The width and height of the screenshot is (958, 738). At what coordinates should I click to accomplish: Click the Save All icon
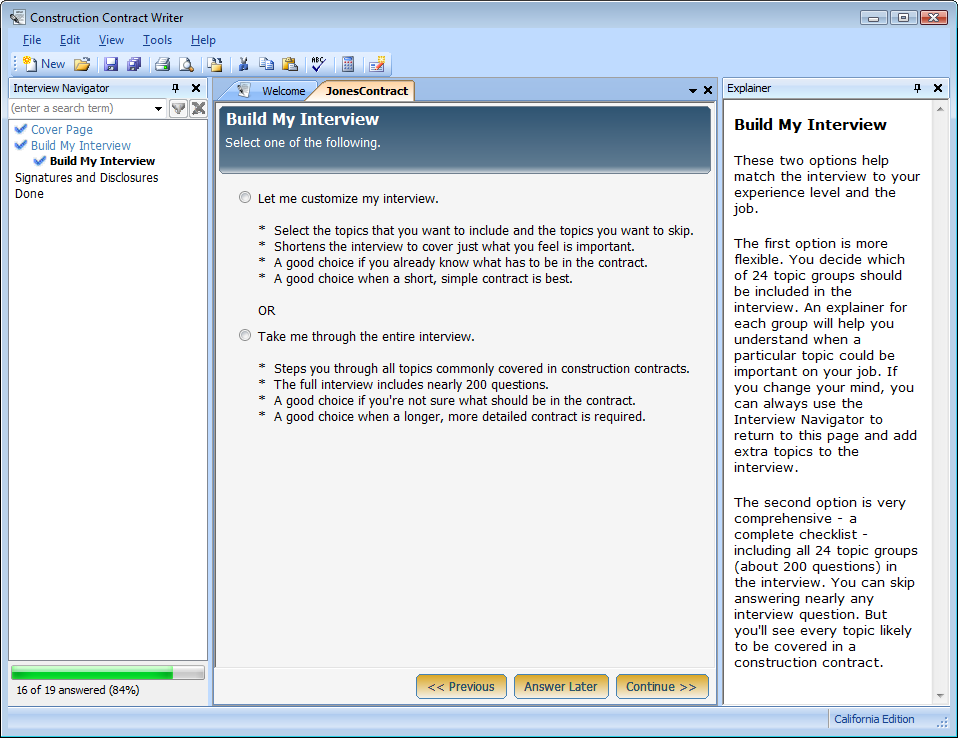pyautogui.click(x=134, y=64)
